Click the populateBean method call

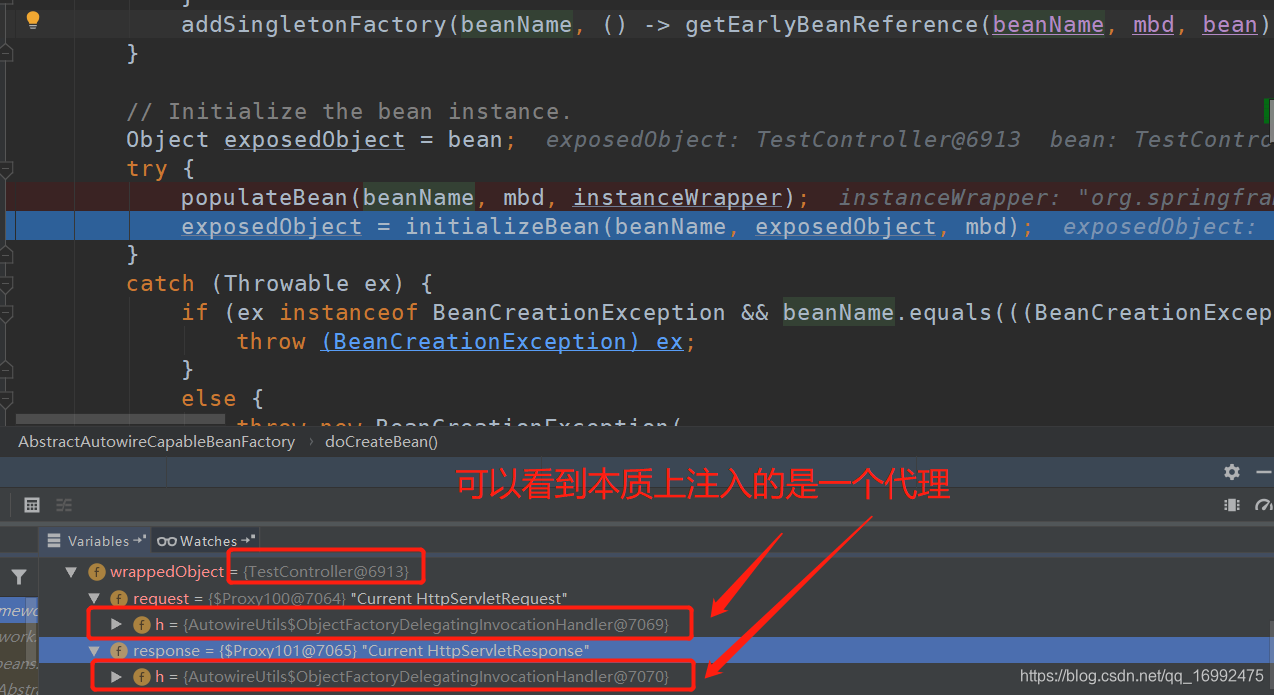click(264, 198)
